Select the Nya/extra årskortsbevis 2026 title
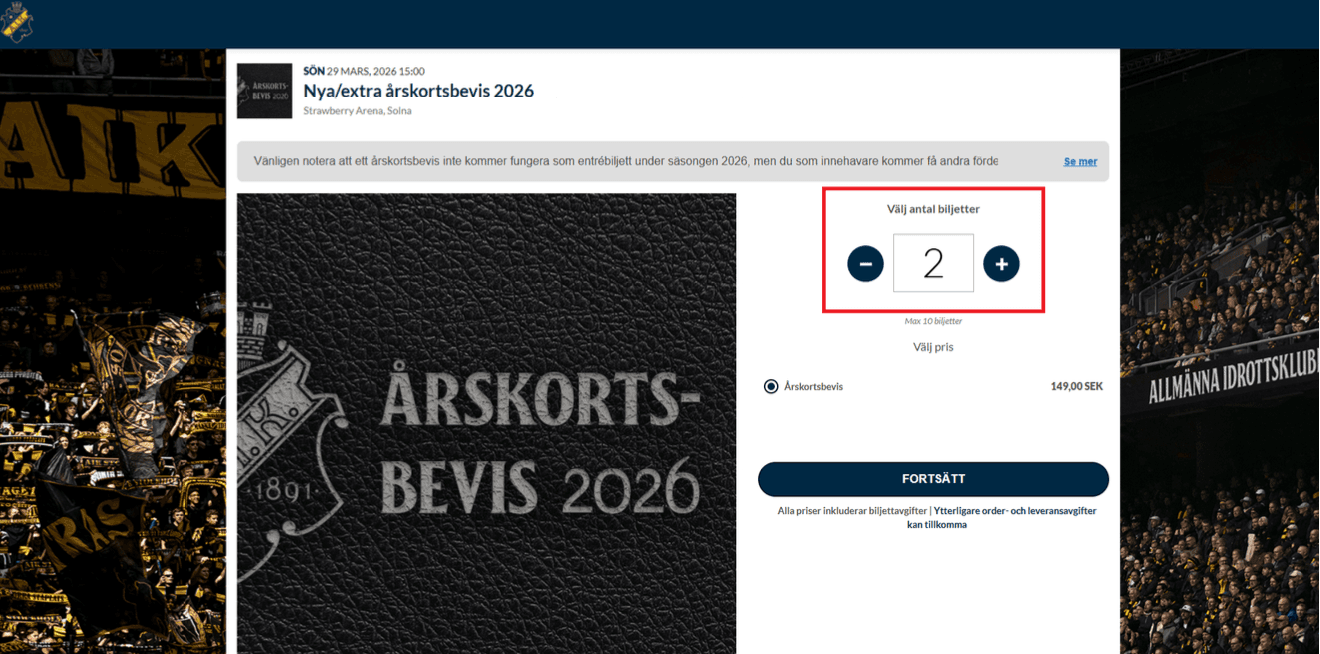 419,91
